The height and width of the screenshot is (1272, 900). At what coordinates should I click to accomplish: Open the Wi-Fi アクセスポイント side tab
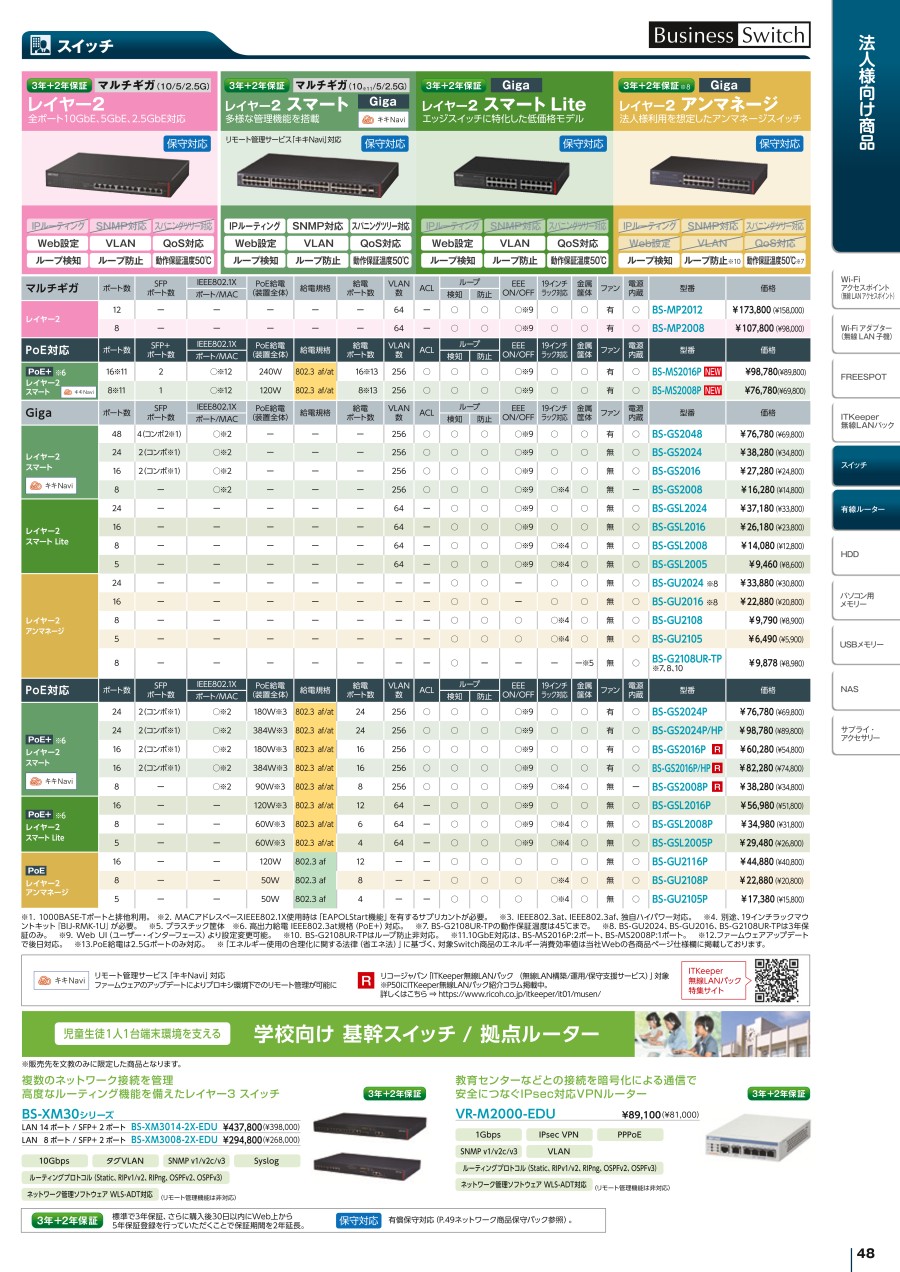(866, 288)
